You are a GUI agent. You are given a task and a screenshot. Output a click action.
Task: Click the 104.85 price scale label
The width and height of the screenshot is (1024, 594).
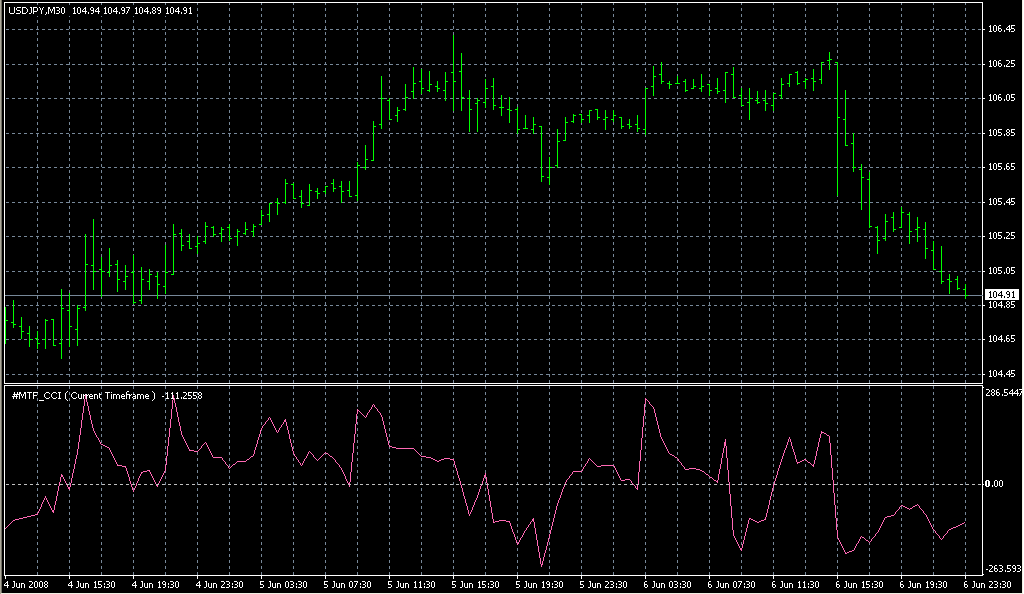tap(1002, 305)
